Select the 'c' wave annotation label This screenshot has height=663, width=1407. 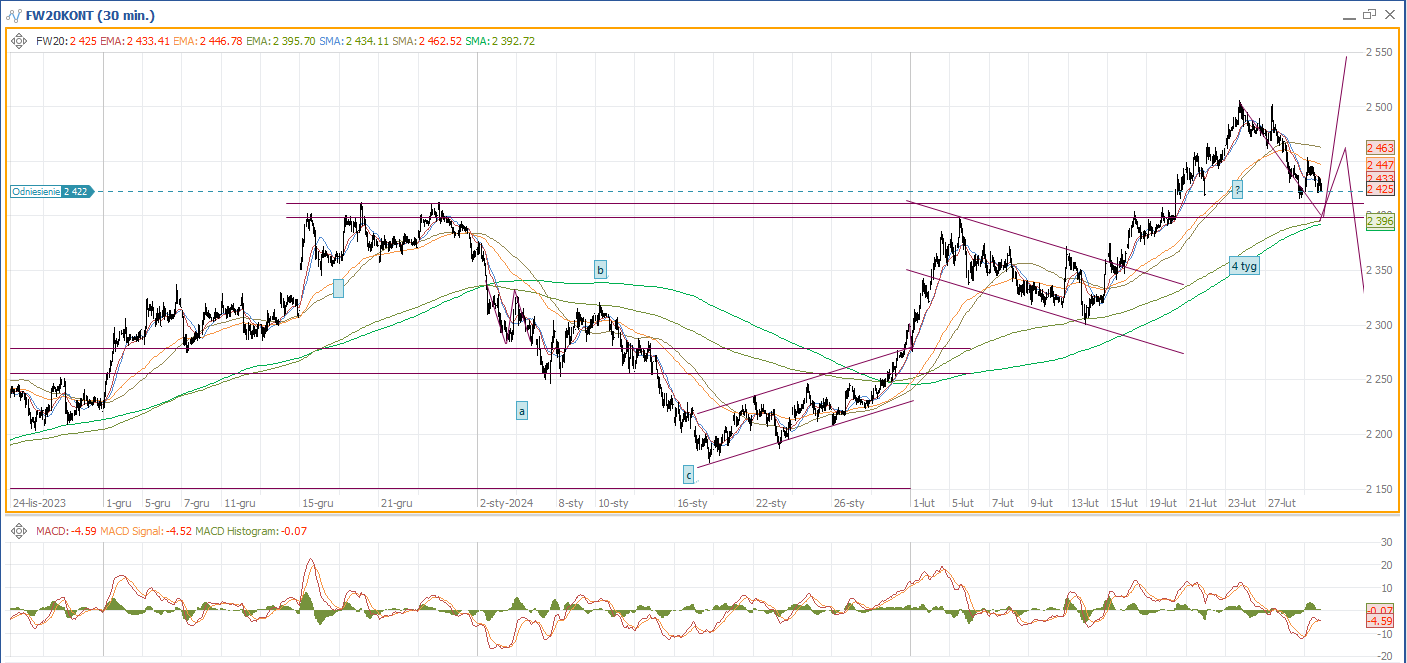tap(688, 473)
